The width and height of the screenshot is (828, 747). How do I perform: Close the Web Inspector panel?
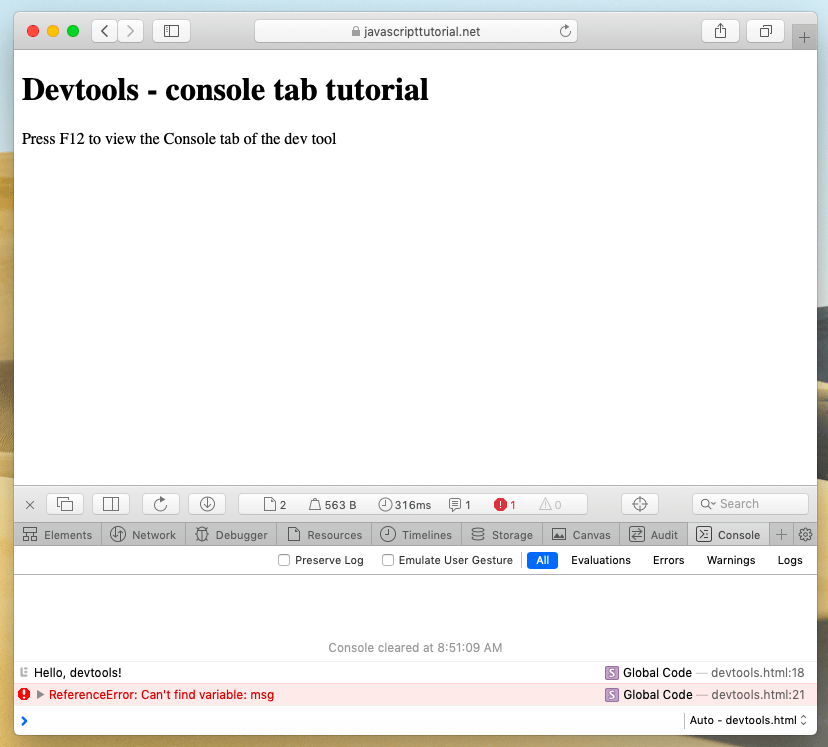click(x=30, y=505)
